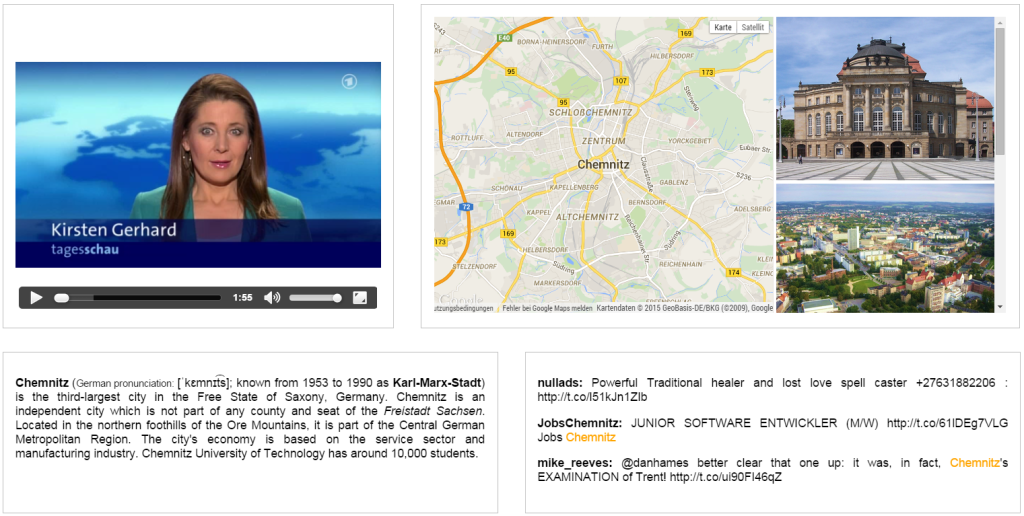Adjust the video volume slider

[315, 298]
